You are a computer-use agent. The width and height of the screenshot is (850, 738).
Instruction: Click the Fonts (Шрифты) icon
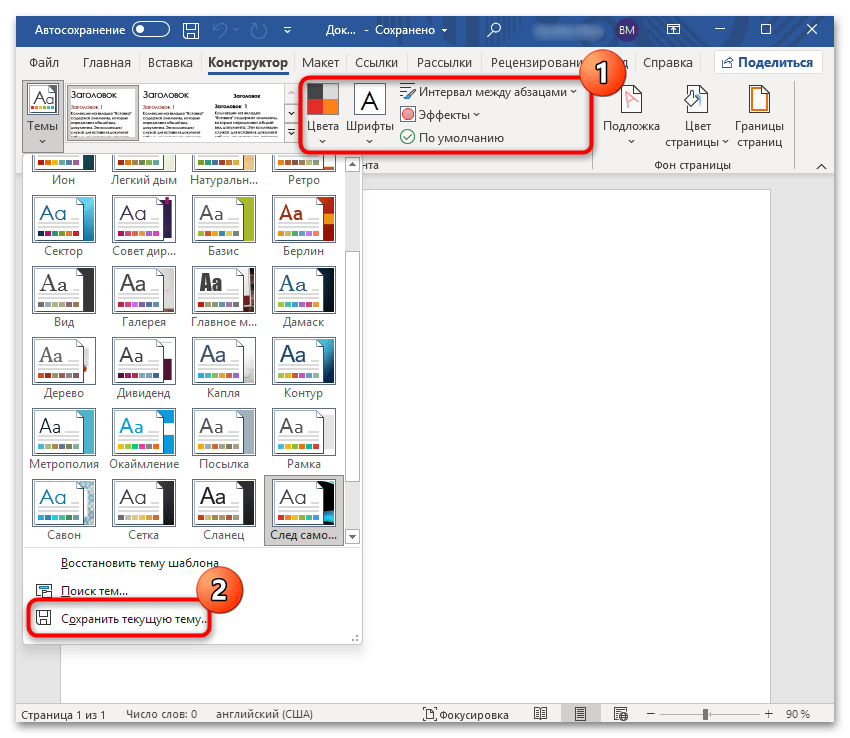point(369,99)
